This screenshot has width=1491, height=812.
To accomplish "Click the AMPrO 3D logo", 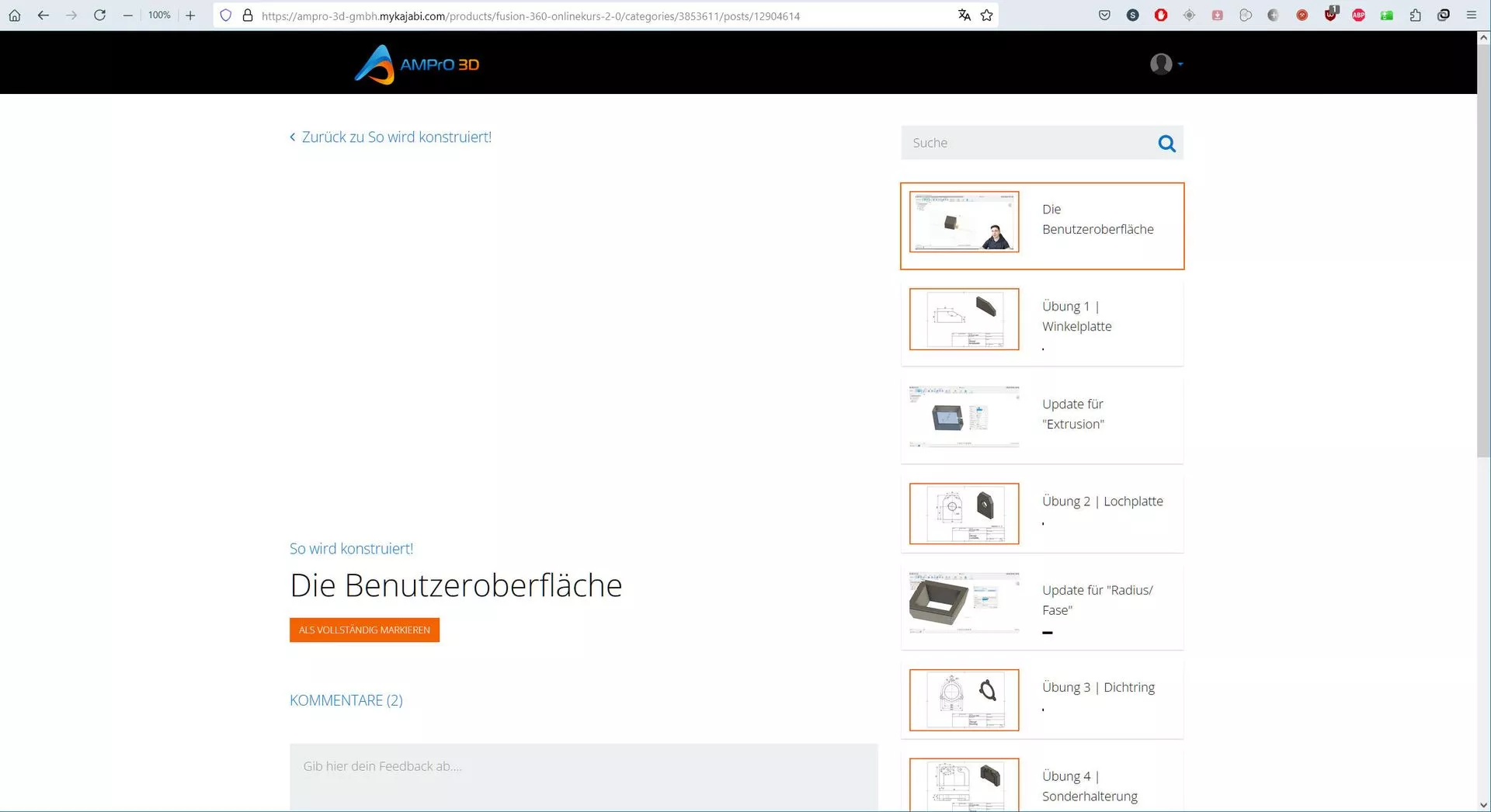I will tap(417, 64).
